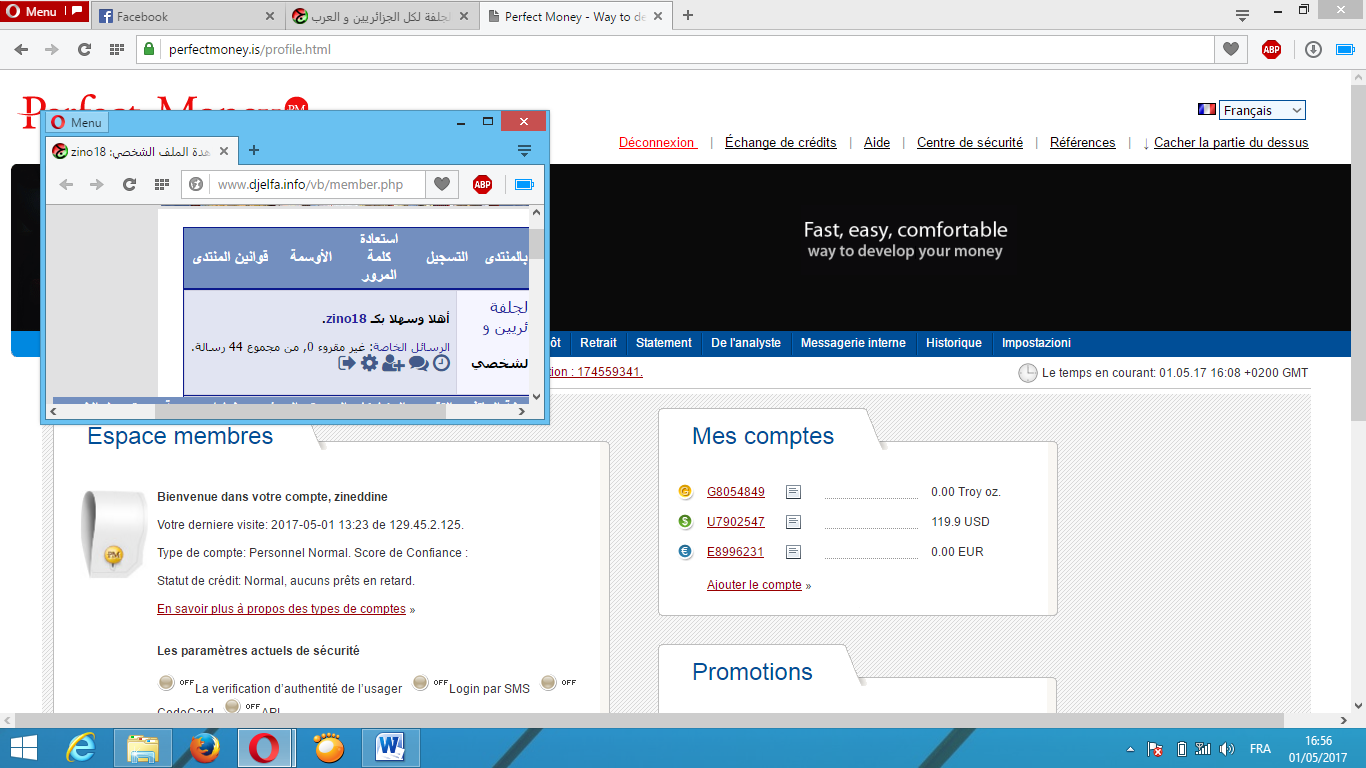Screen dimensions: 1366x768
Task: Click the French flag icon
Action: click(1206, 110)
